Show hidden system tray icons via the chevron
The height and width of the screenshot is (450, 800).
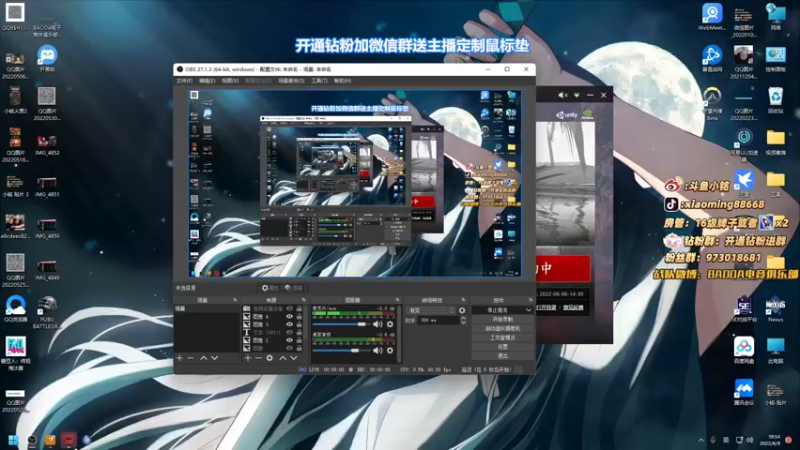[701, 440]
